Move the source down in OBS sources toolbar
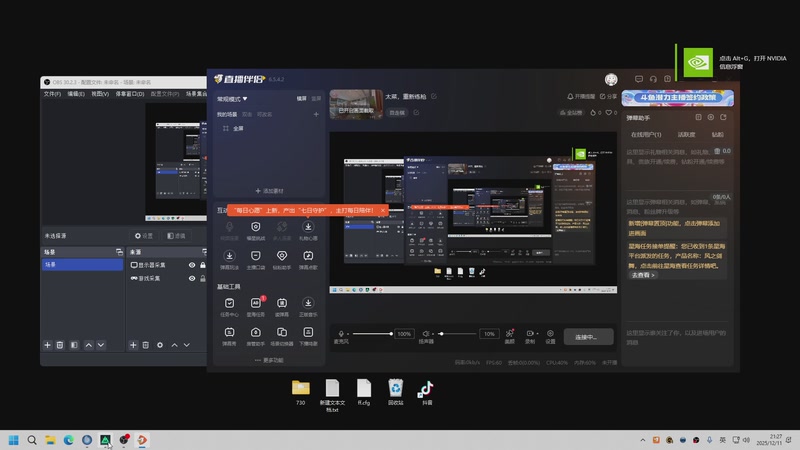800x450 pixels. coord(187,345)
